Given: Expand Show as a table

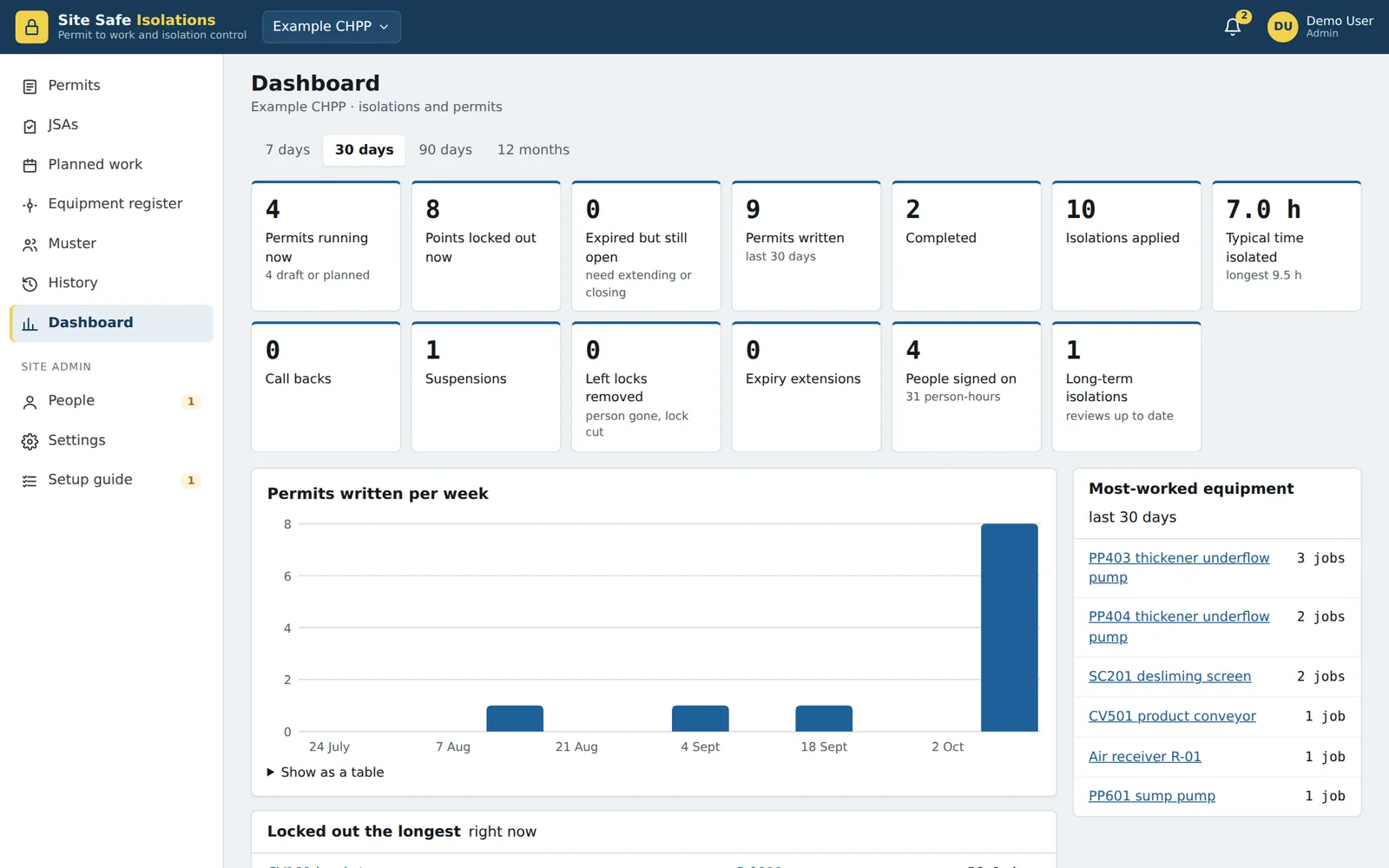Looking at the screenshot, I should click(326, 772).
